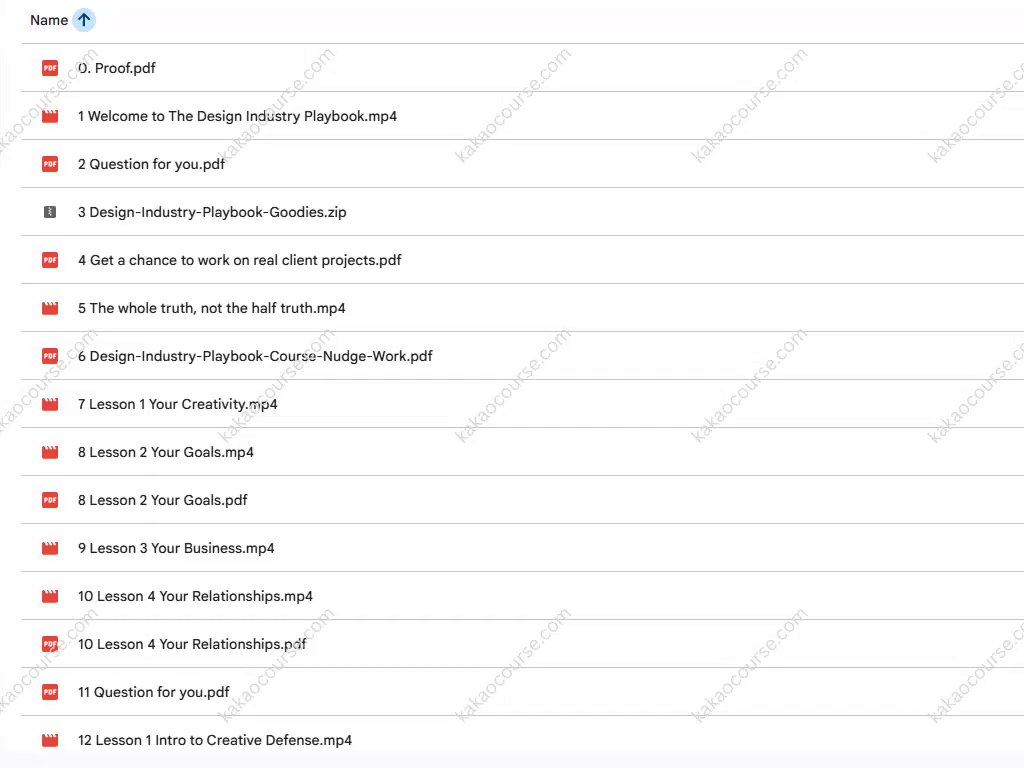
Task: Click the PDF icon for 8 Lesson 2 Your Goals.pdf
Action: tap(50, 500)
